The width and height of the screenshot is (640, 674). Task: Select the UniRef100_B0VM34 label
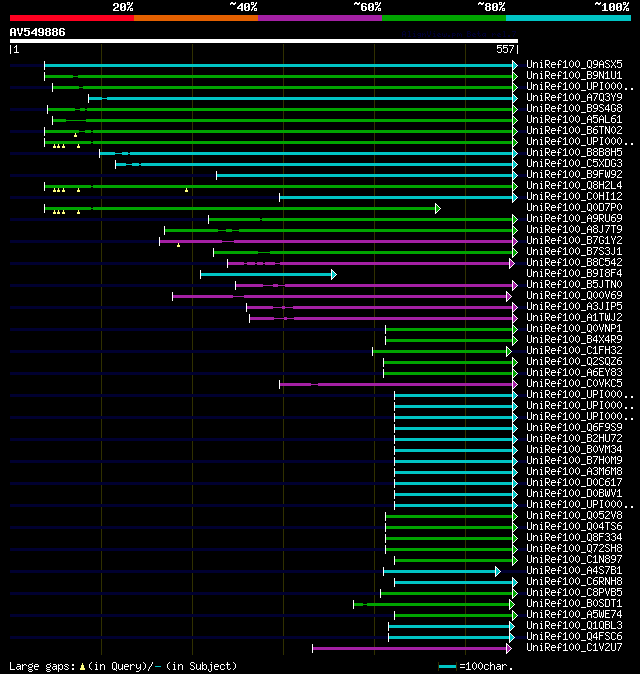(574, 450)
